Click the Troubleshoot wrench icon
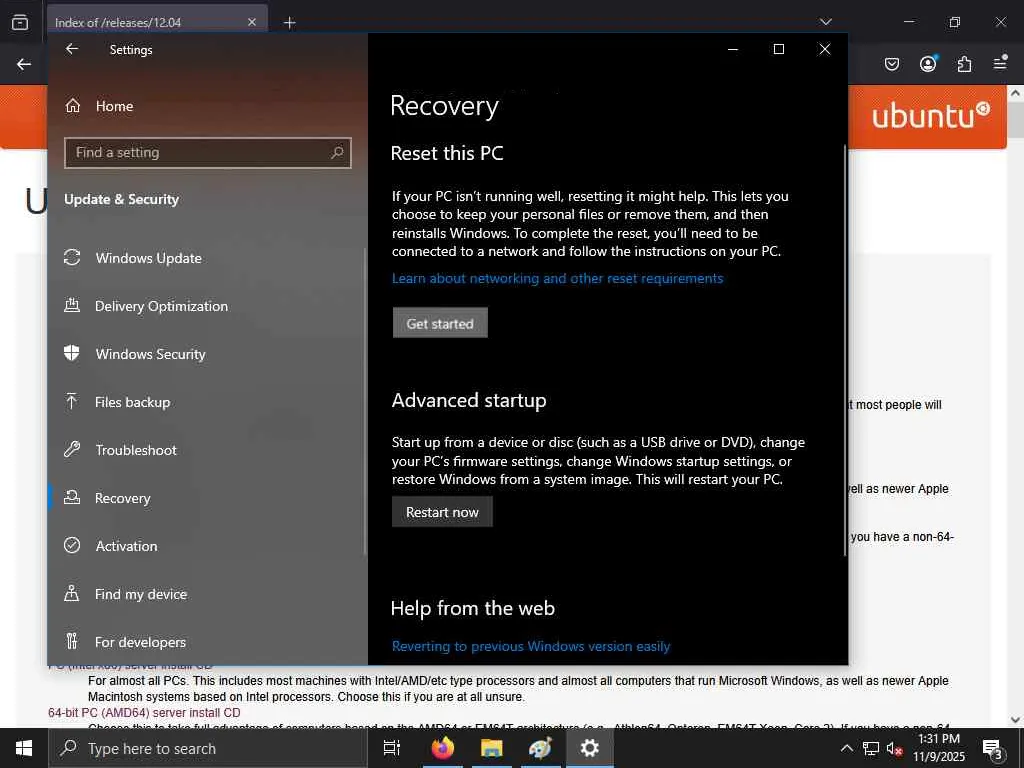This screenshot has height=768, width=1024. coord(72,449)
